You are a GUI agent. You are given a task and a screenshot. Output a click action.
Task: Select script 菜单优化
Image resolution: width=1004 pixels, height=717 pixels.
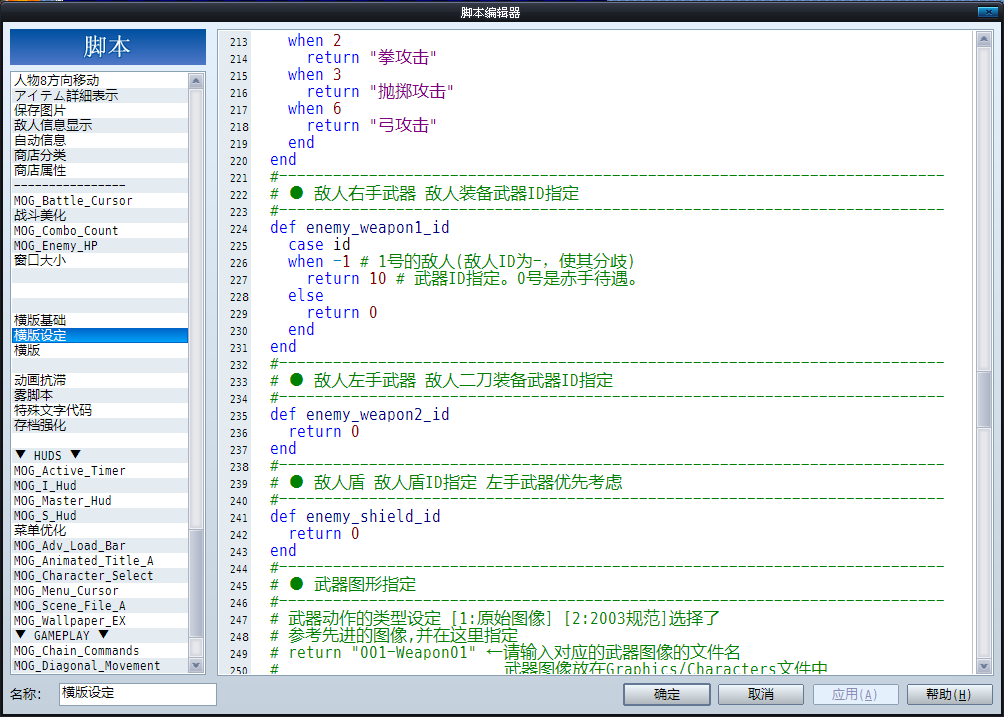coord(100,530)
